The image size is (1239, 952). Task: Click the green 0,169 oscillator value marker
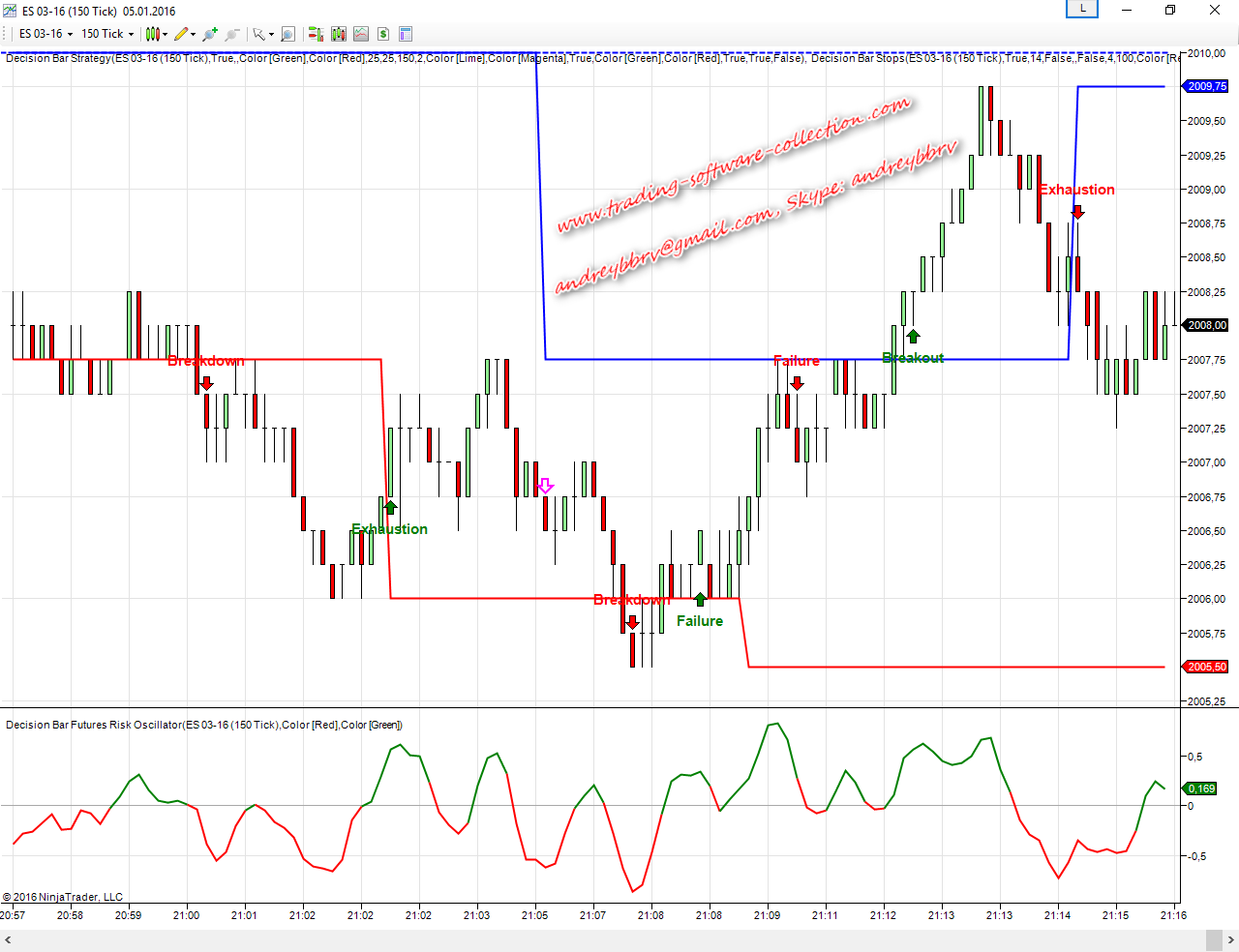[x=1200, y=788]
